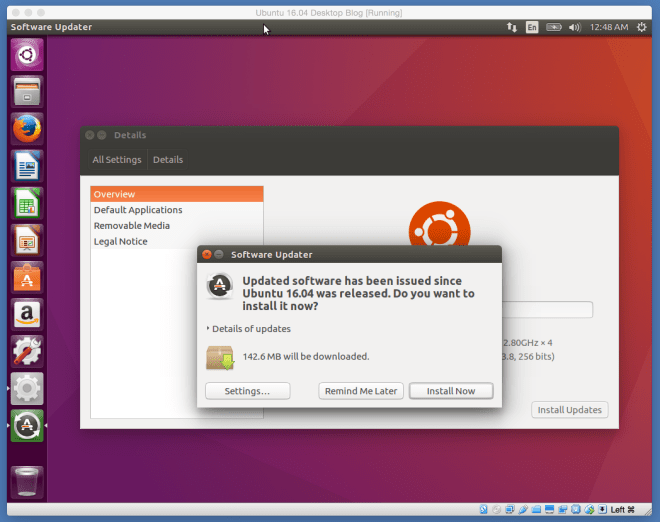Click All Settings in Details toolbar
Image resolution: width=660 pixels, height=522 pixels.
point(117,160)
